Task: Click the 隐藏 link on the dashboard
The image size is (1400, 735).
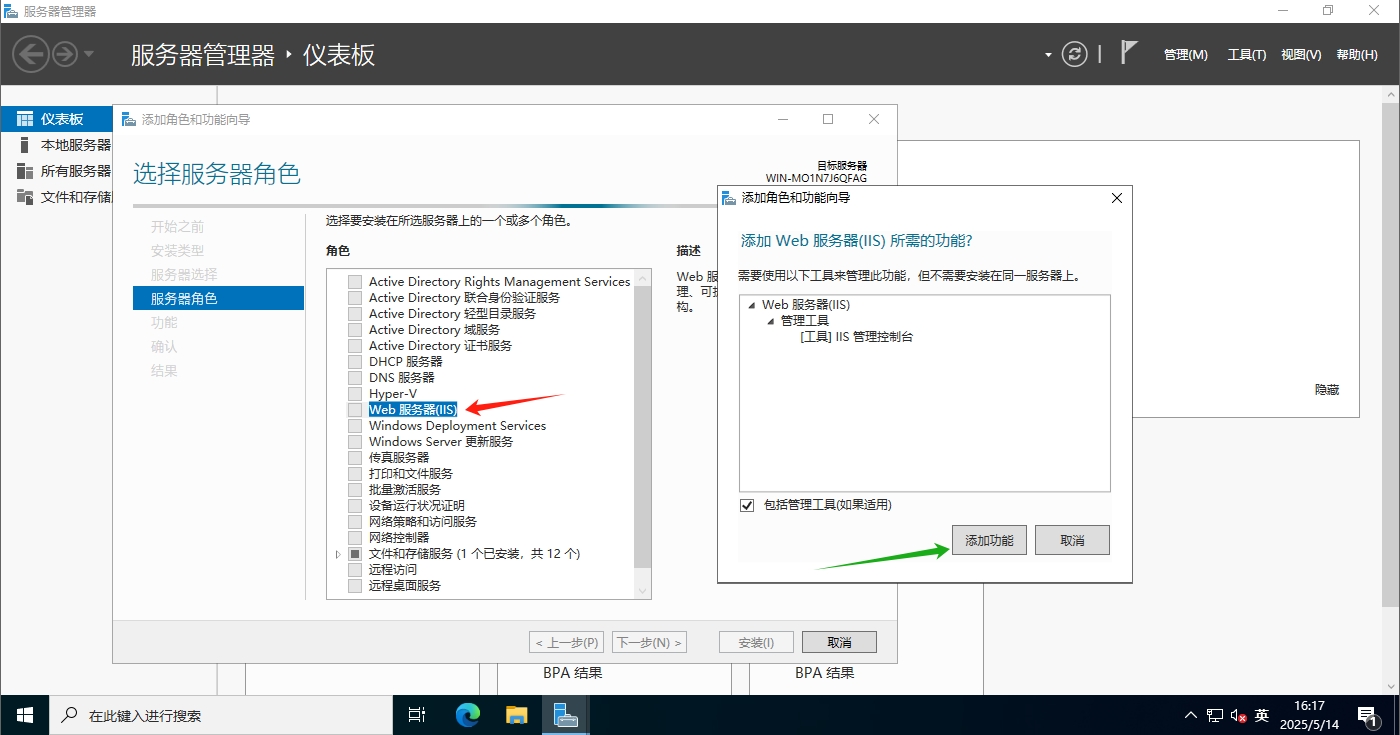Action: [1327, 390]
